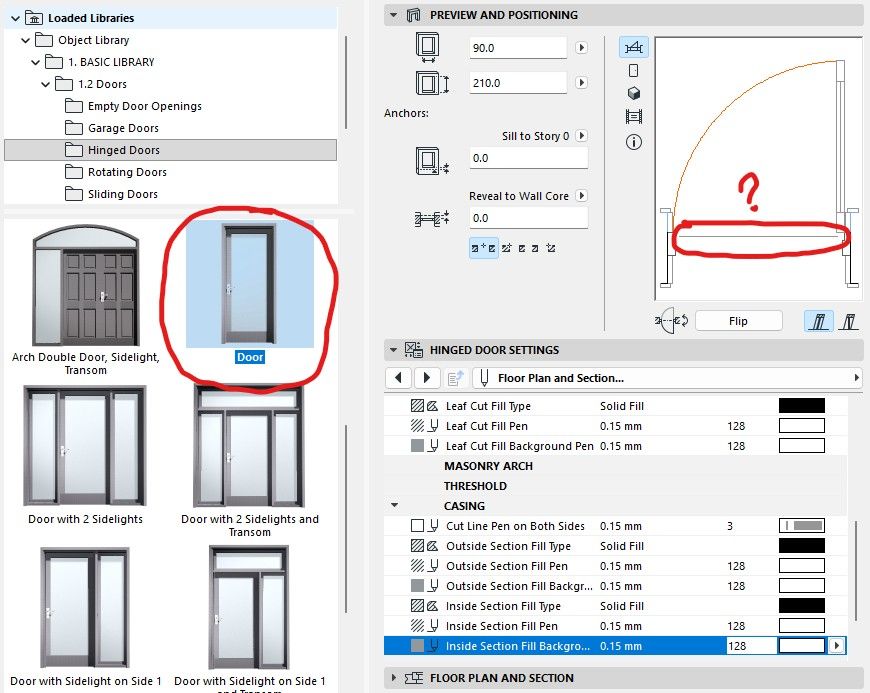This screenshot has width=870, height=693.
Task: Click the Leaf Cut Fill Background Pen gray icon
Action: (x=417, y=446)
